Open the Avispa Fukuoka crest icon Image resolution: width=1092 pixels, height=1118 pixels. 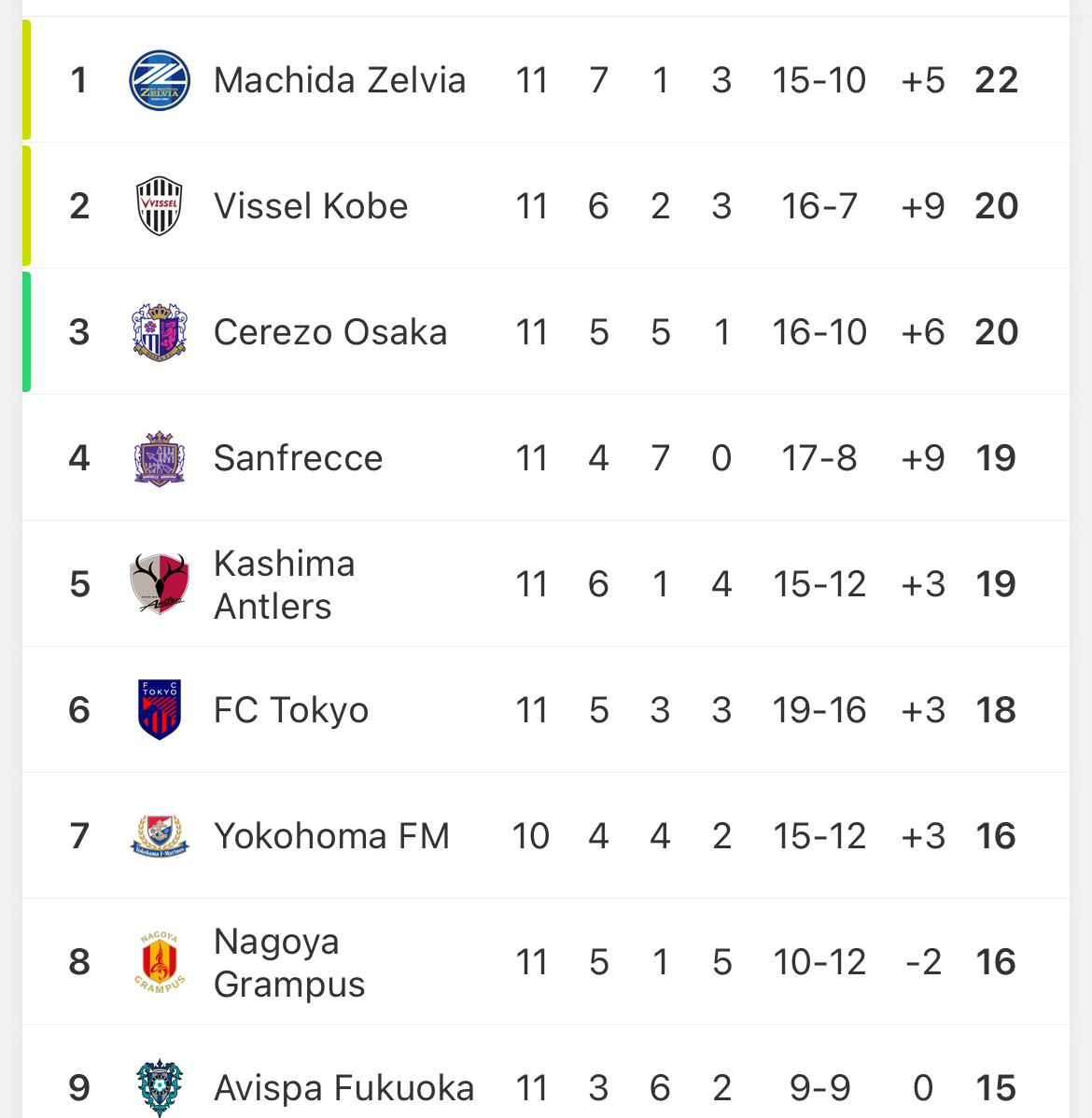click(159, 1087)
